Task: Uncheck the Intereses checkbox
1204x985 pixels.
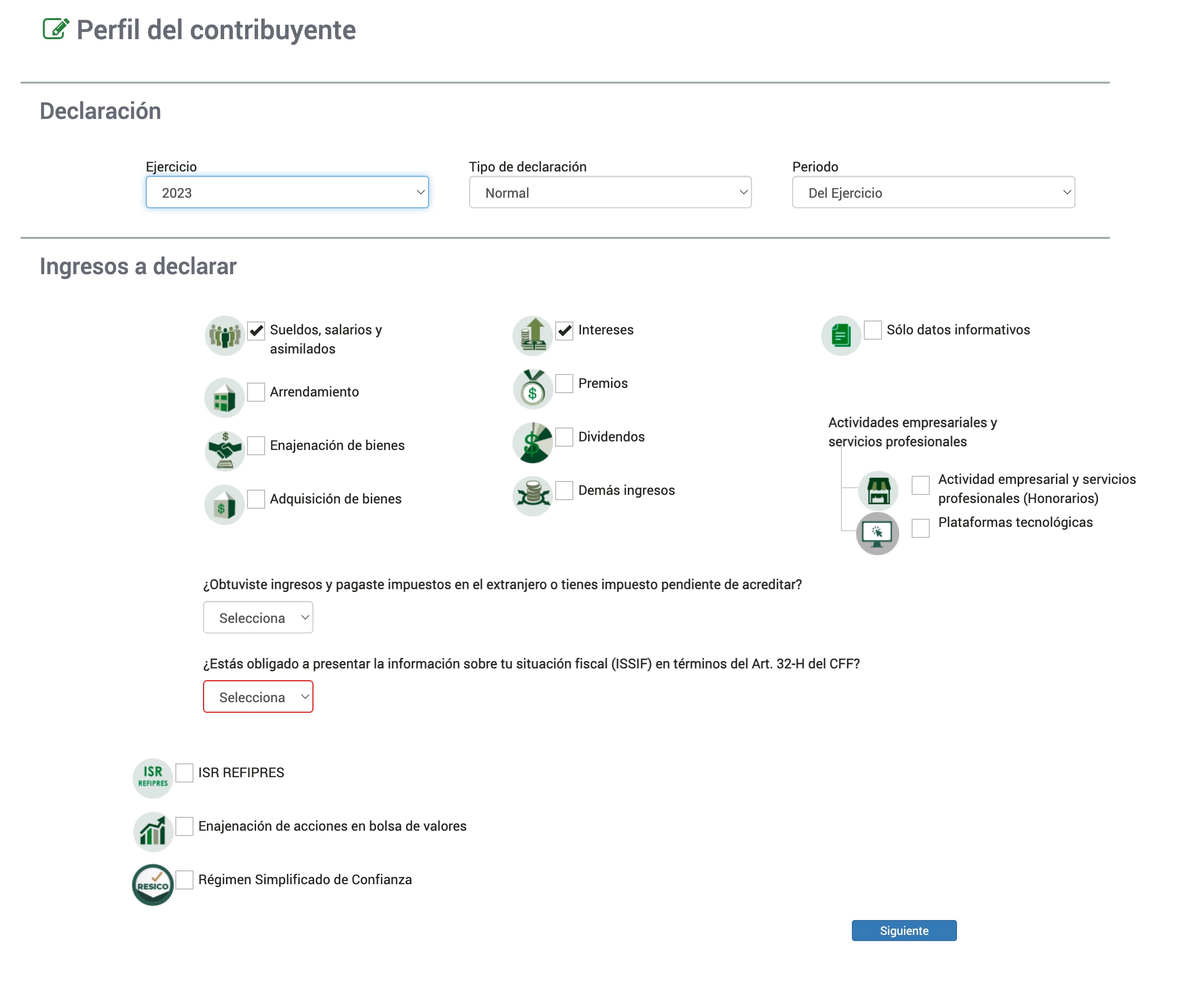Action: [x=564, y=330]
